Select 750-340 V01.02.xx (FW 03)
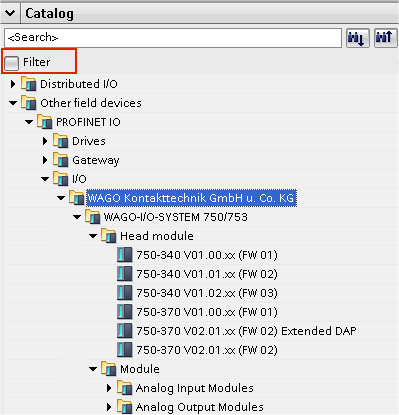The image size is (399, 415). (207, 293)
